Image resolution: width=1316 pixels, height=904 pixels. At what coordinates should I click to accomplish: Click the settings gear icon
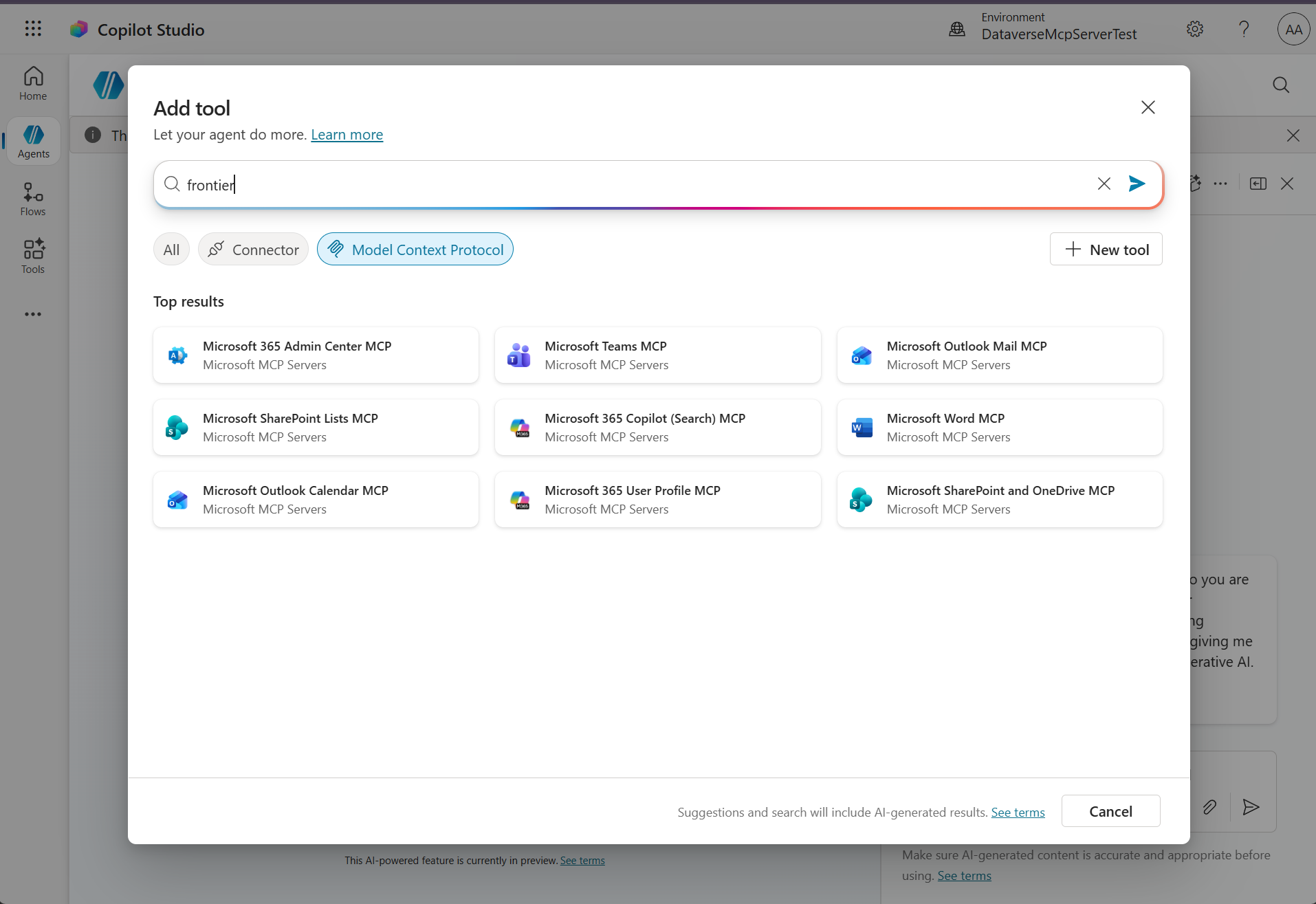[x=1194, y=29]
